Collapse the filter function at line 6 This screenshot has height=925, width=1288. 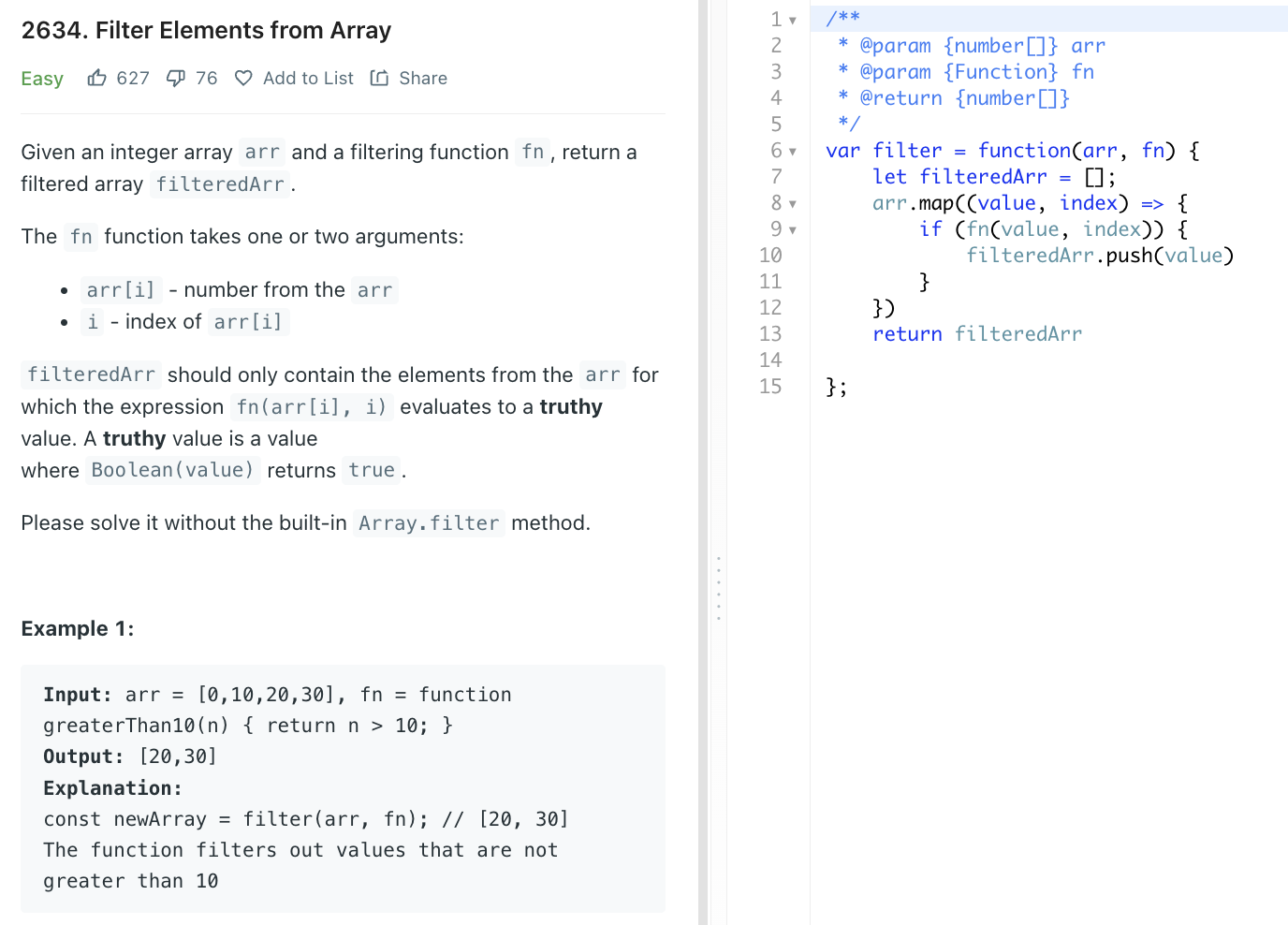pos(792,151)
